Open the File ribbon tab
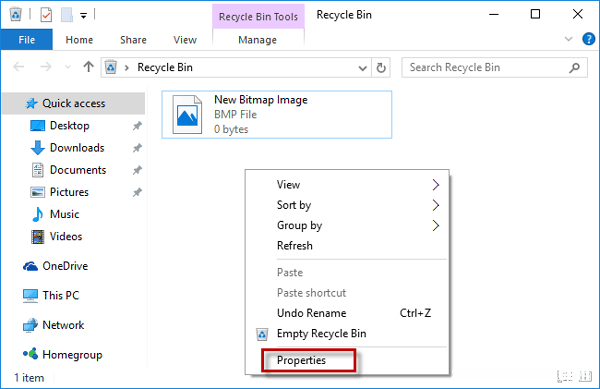 click(26, 40)
